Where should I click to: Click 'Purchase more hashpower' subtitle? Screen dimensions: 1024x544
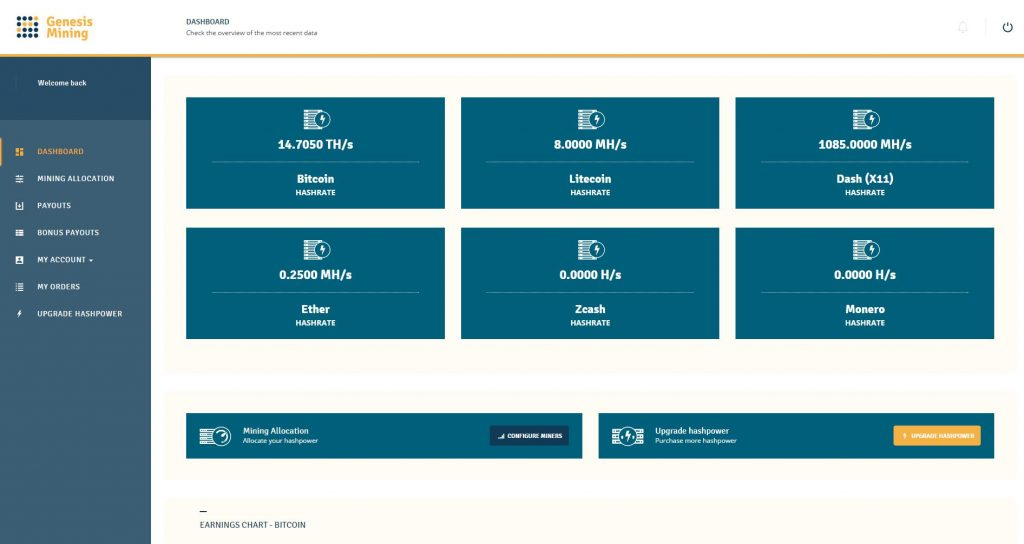[696, 441]
